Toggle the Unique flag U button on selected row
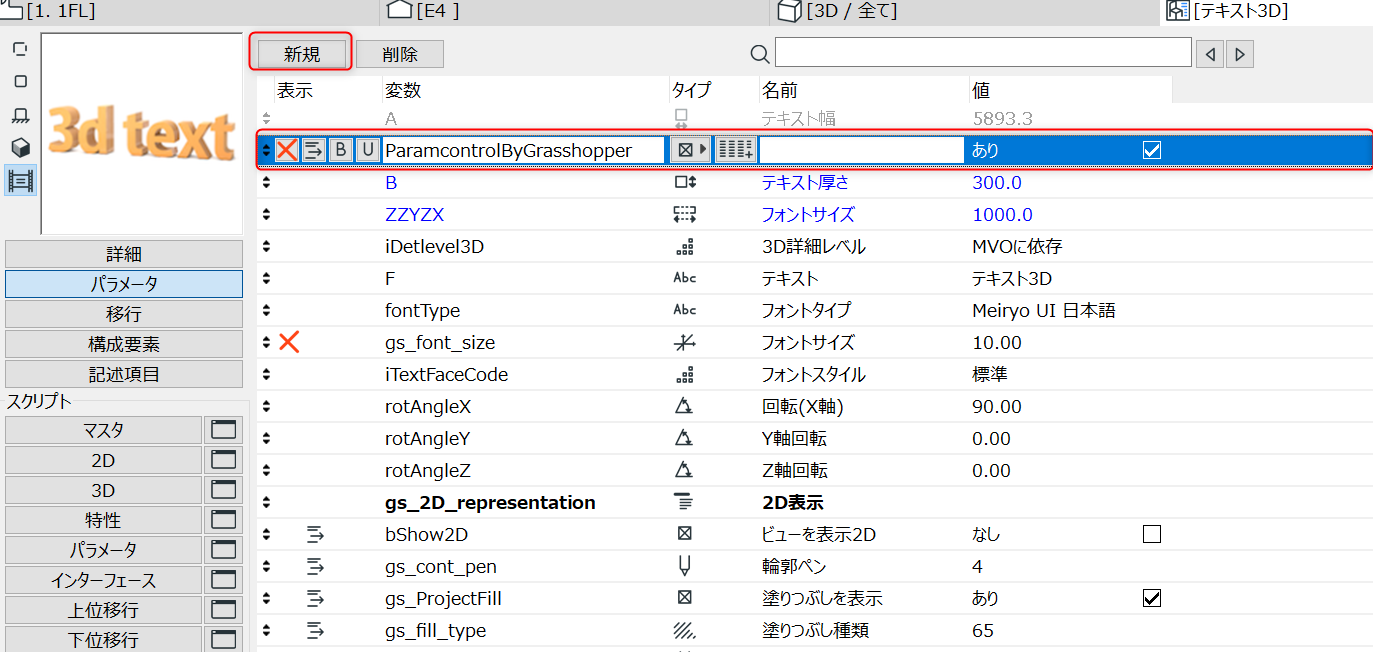The image size is (1373, 652). click(x=368, y=150)
